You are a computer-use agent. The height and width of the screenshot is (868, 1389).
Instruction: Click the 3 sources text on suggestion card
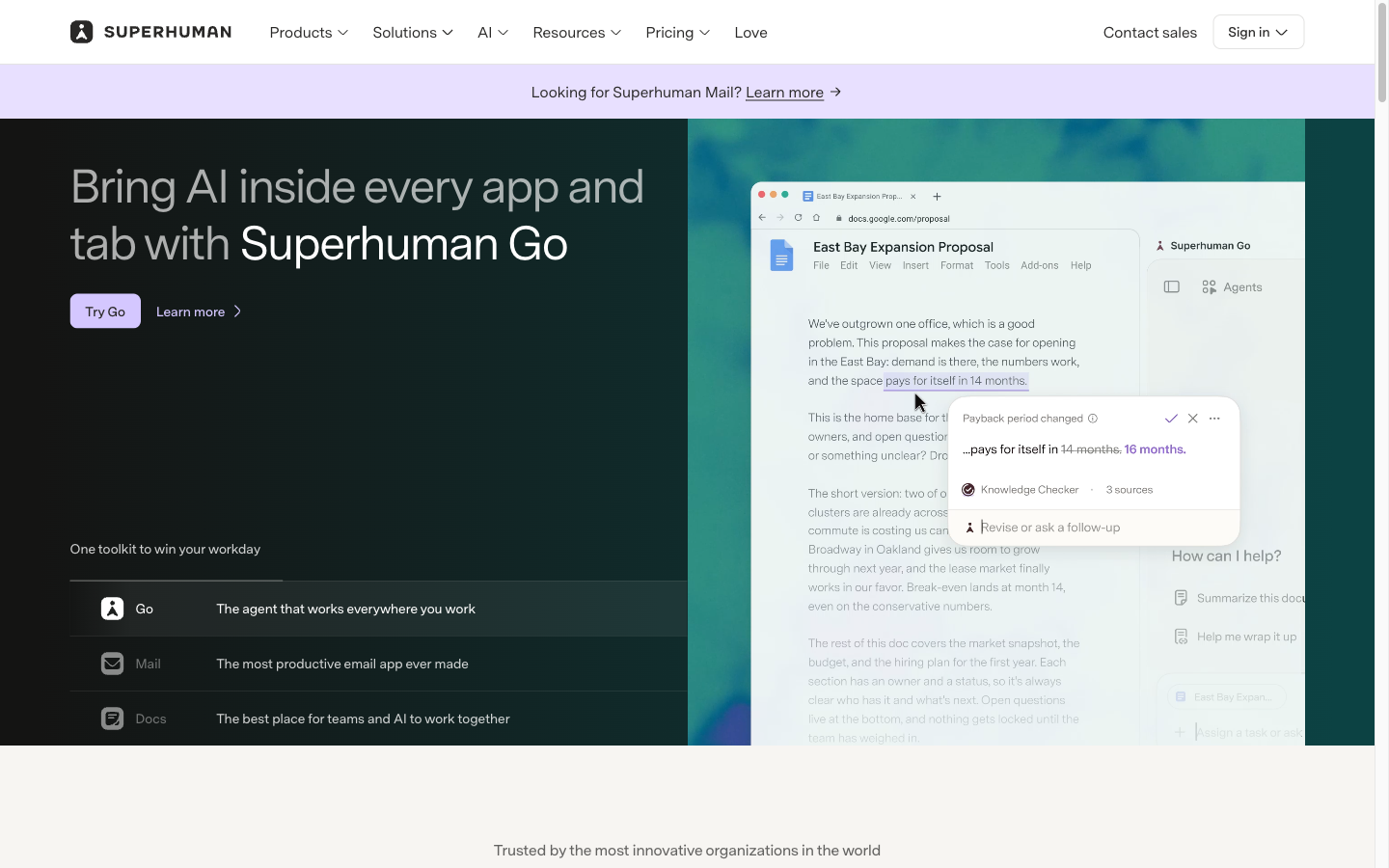coord(1130,490)
